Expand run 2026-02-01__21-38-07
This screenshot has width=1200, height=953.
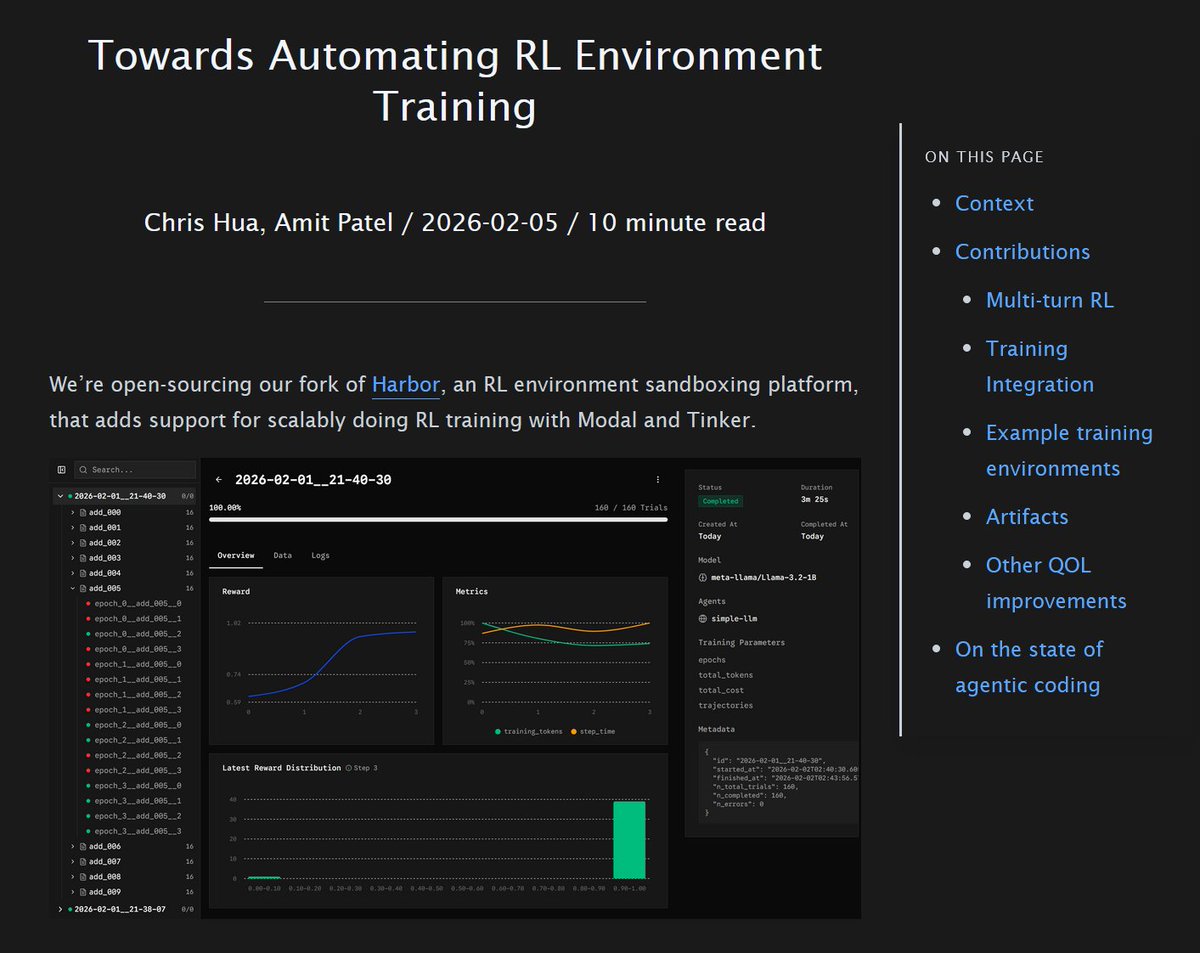[x=58, y=909]
